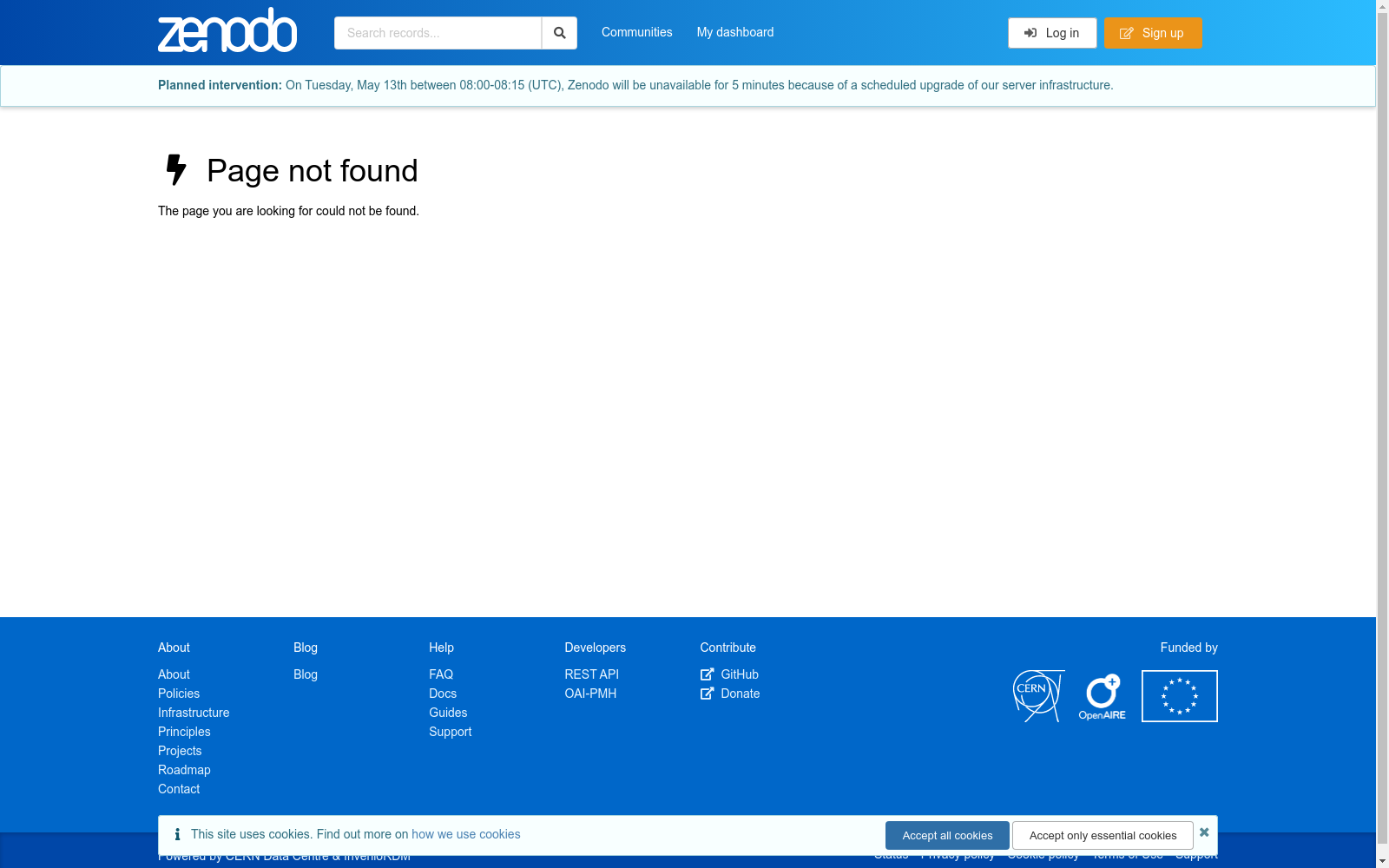This screenshot has width=1389, height=868.
Task: Click the scrollbar up arrow
Action: tap(1382, 6)
